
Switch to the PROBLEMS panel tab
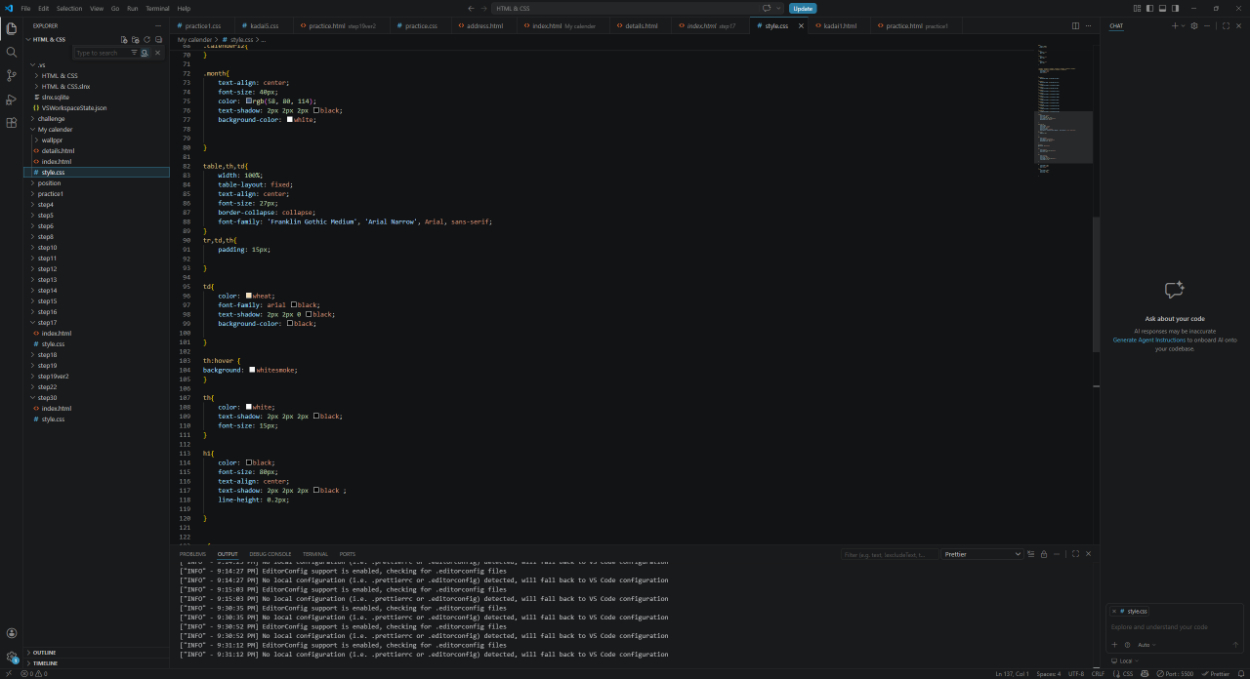[x=192, y=554]
